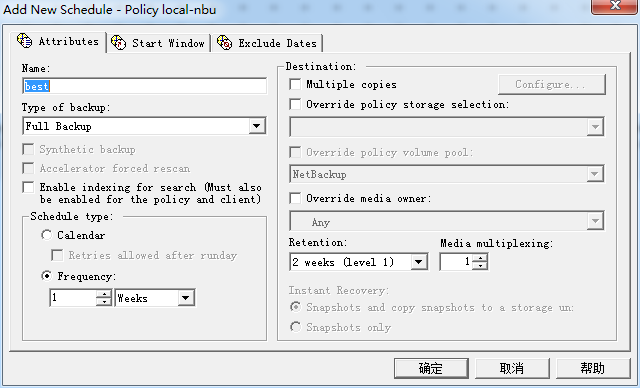Click the 确定 (OK) button
The height and width of the screenshot is (388, 640).
click(x=431, y=368)
